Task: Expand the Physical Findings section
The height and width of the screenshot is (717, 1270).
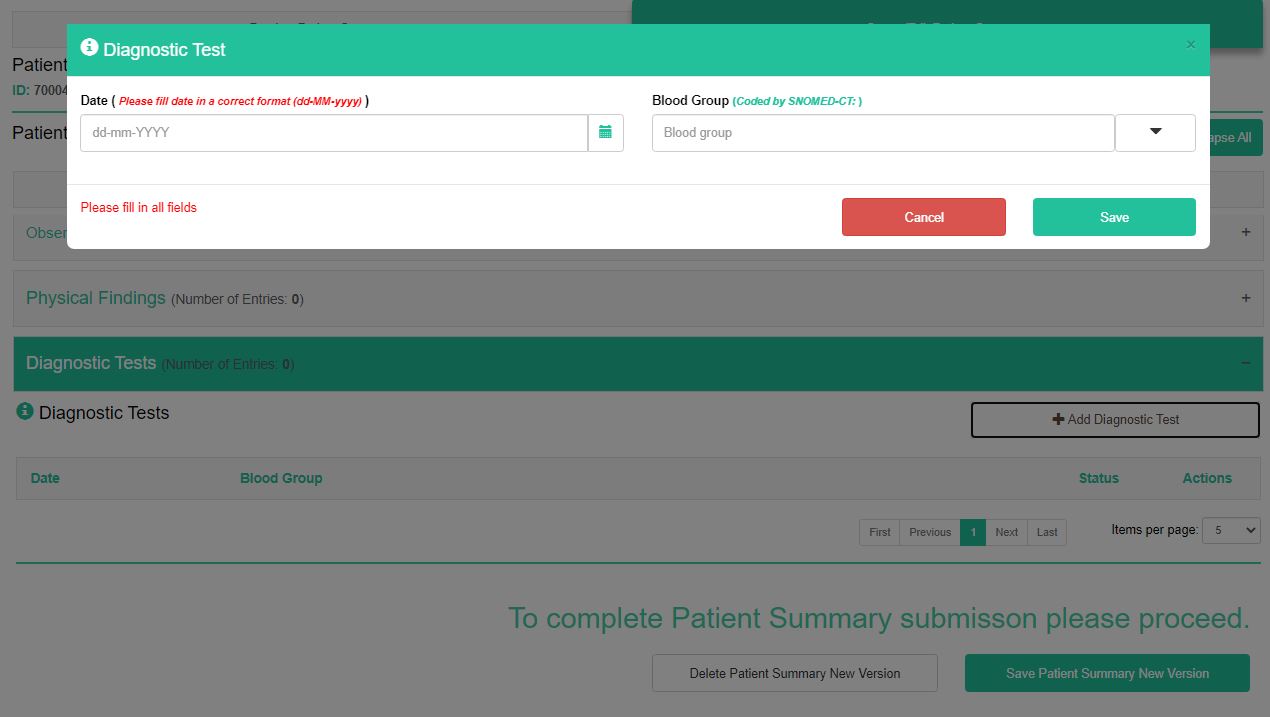Action: coord(1245,298)
